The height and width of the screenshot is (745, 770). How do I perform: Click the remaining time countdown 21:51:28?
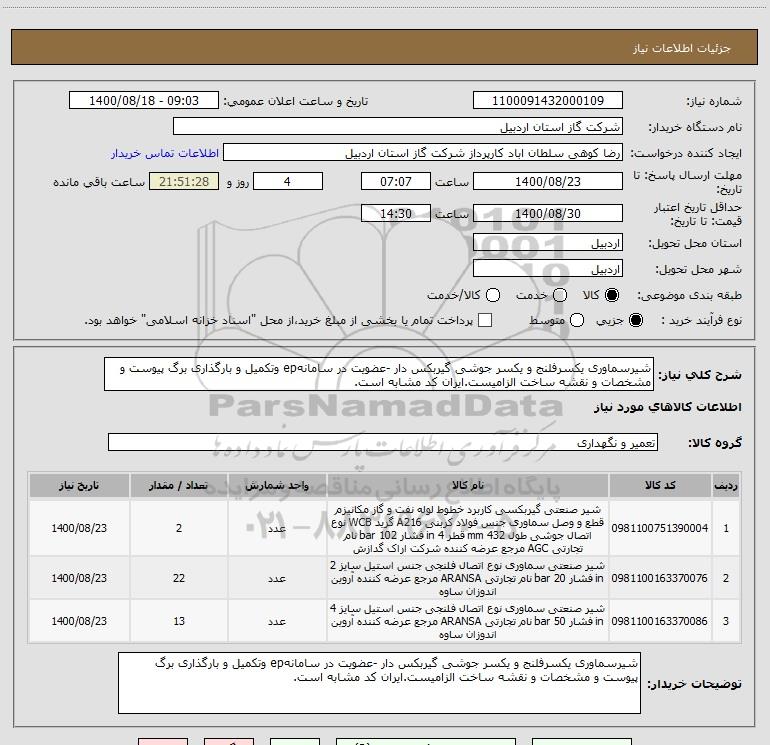pyautogui.click(x=184, y=181)
